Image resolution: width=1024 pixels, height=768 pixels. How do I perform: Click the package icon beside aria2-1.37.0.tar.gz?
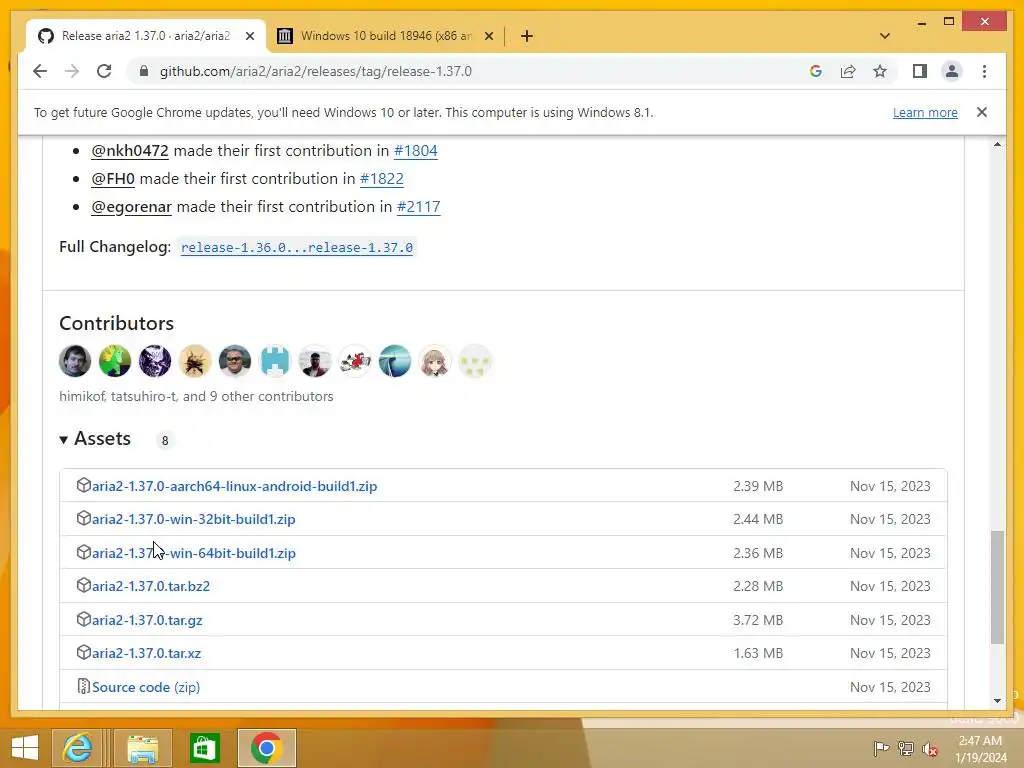click(84, 619)
